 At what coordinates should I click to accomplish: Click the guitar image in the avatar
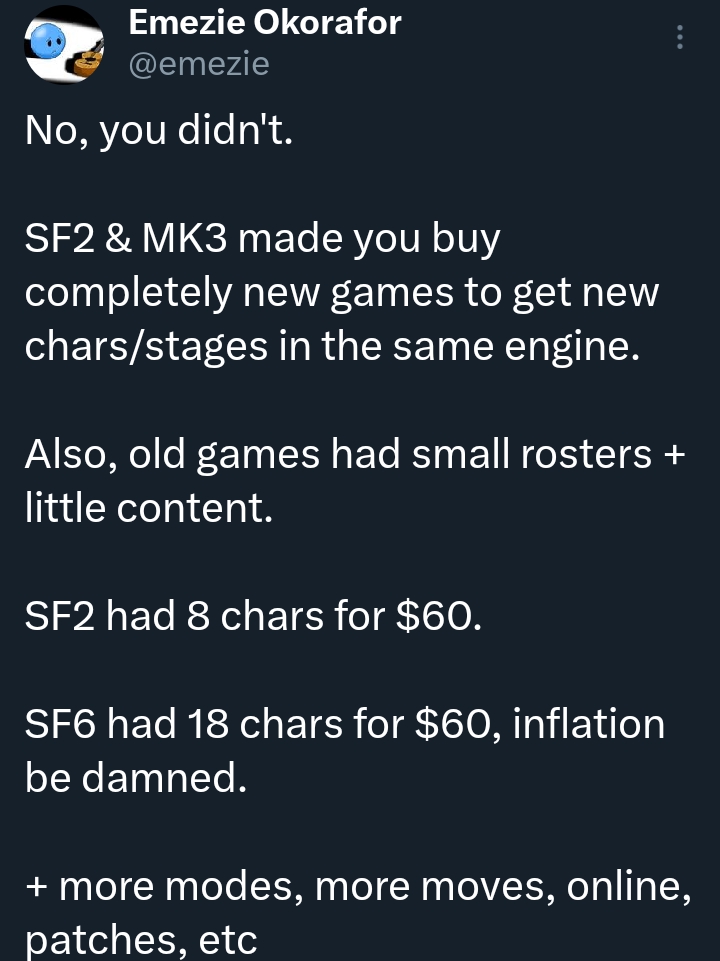tap(90, 62)
